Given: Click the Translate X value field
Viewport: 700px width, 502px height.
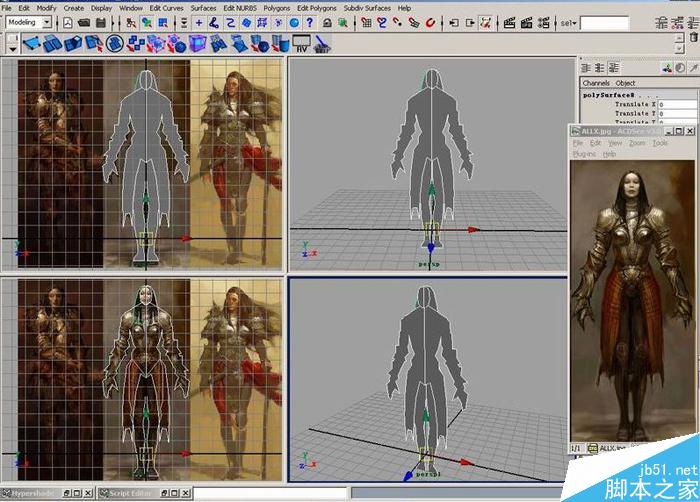Looking at the screenshot, I should tap(677, 104).
